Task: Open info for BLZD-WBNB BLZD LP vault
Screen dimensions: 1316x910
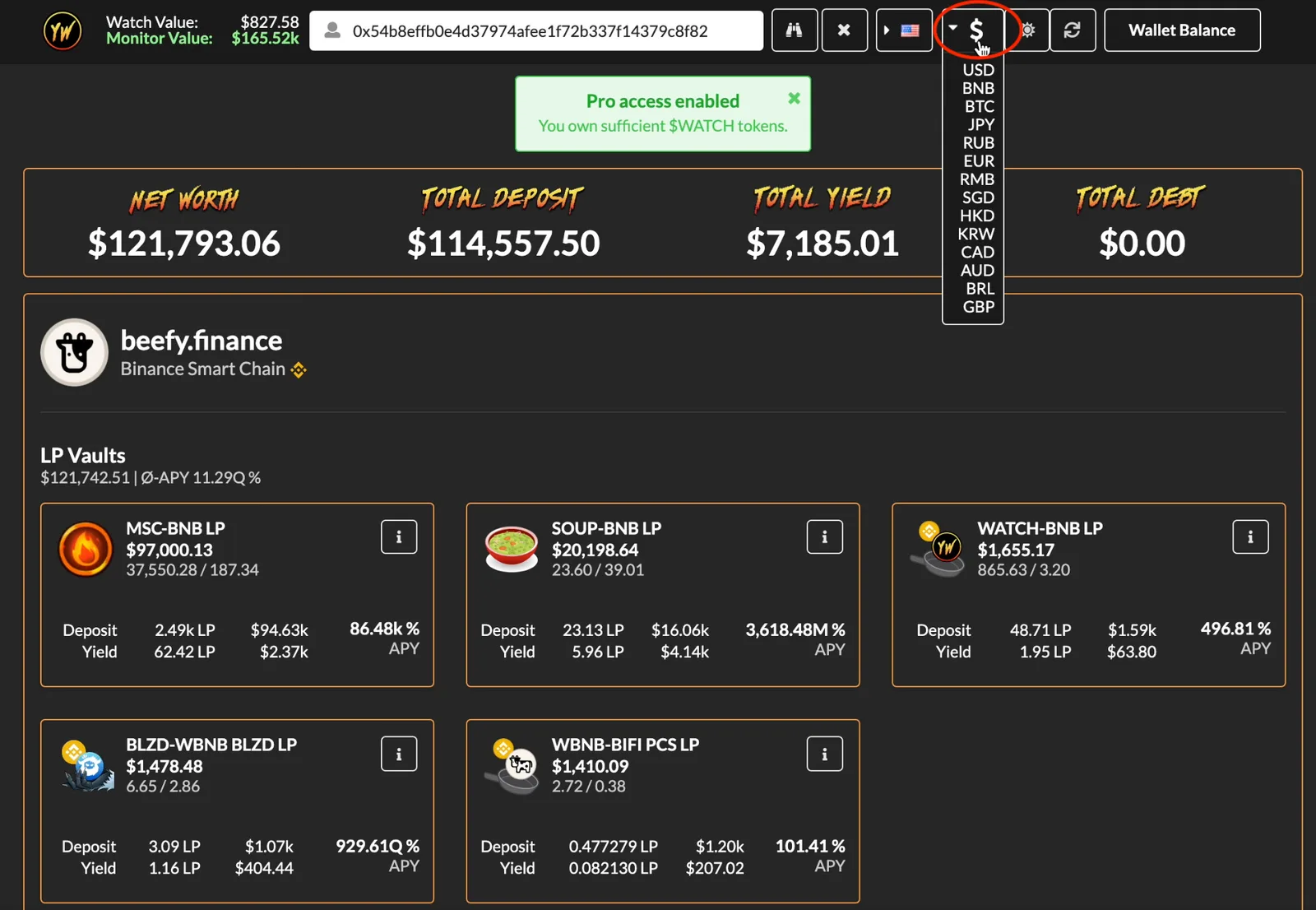Action: pyautogui.click(x=399, y=754)
